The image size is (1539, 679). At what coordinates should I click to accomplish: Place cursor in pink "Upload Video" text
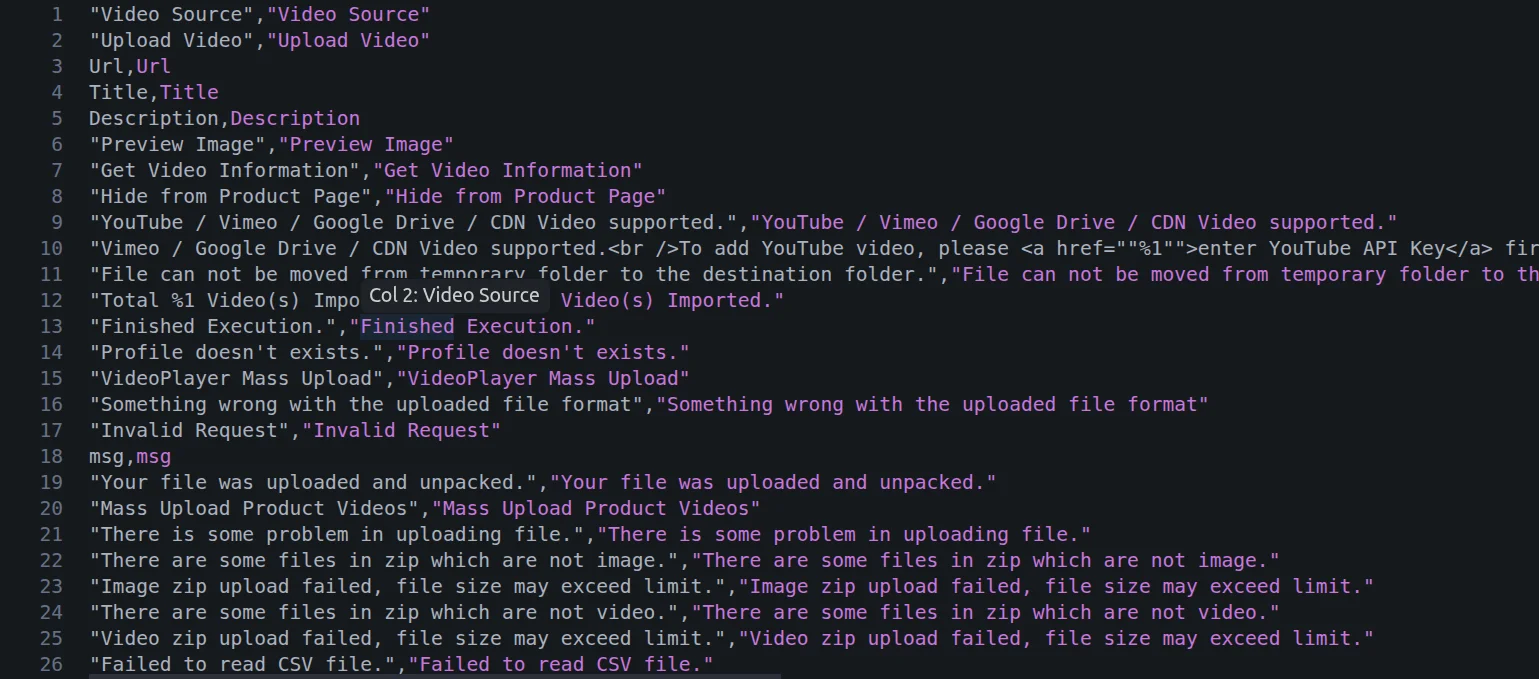pos(348,40)
